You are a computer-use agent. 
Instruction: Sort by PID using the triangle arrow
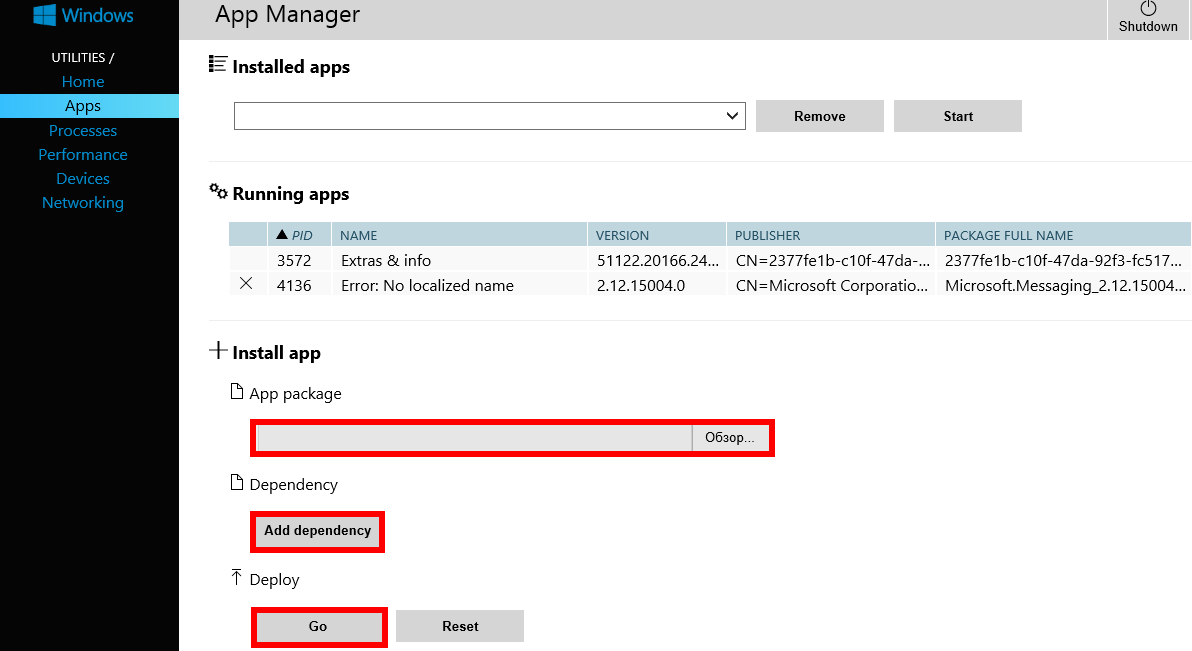[x=282, y=234]
